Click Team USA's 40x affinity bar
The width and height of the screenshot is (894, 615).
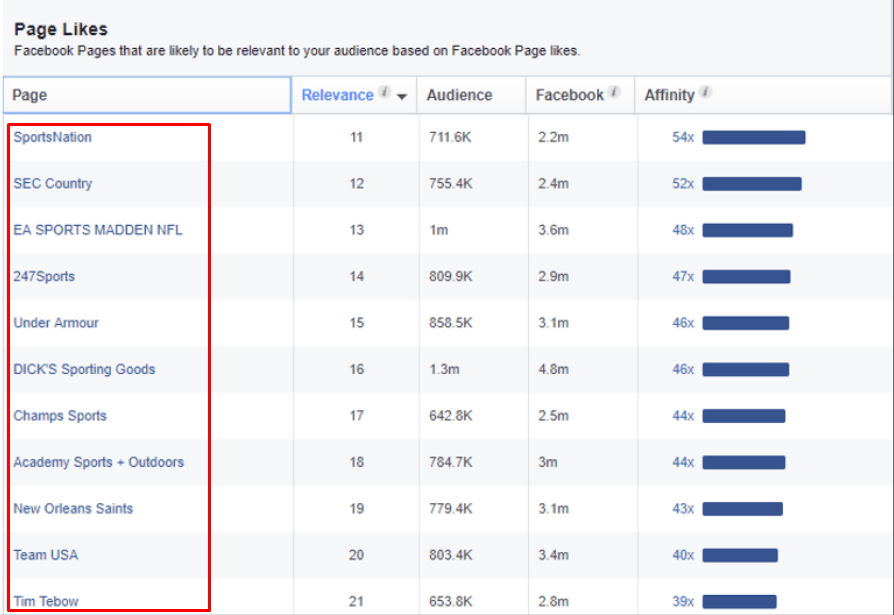tap(740, 555)
